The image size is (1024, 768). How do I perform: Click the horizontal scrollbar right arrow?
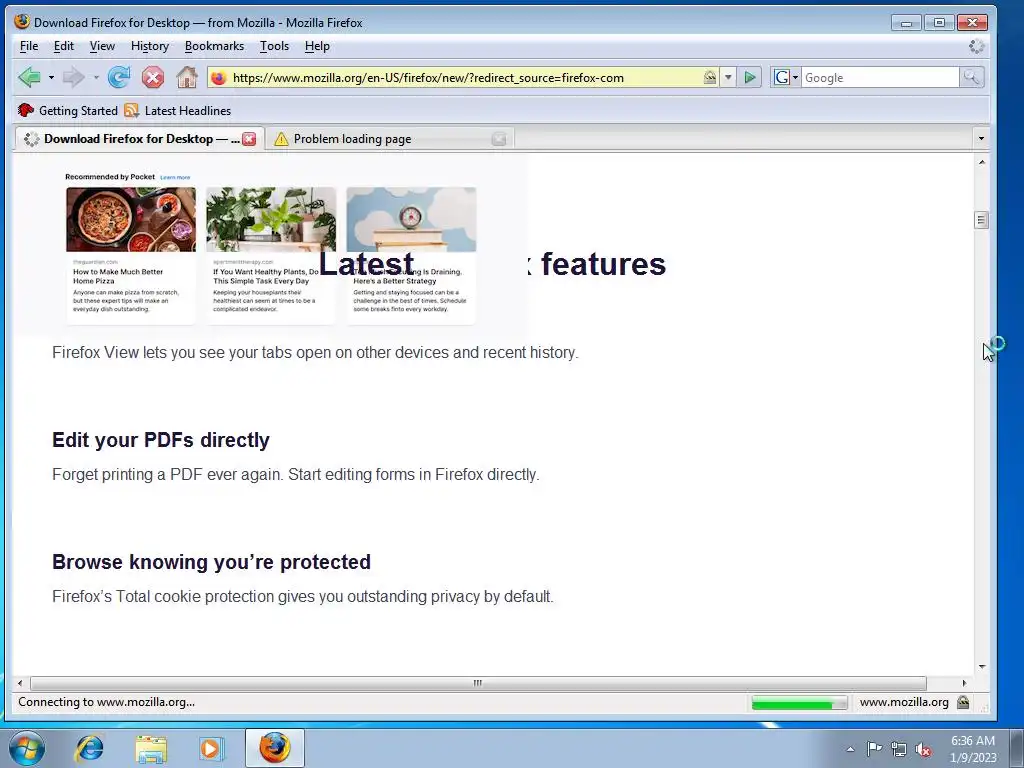pyautogui.click(x=964, y=683)
